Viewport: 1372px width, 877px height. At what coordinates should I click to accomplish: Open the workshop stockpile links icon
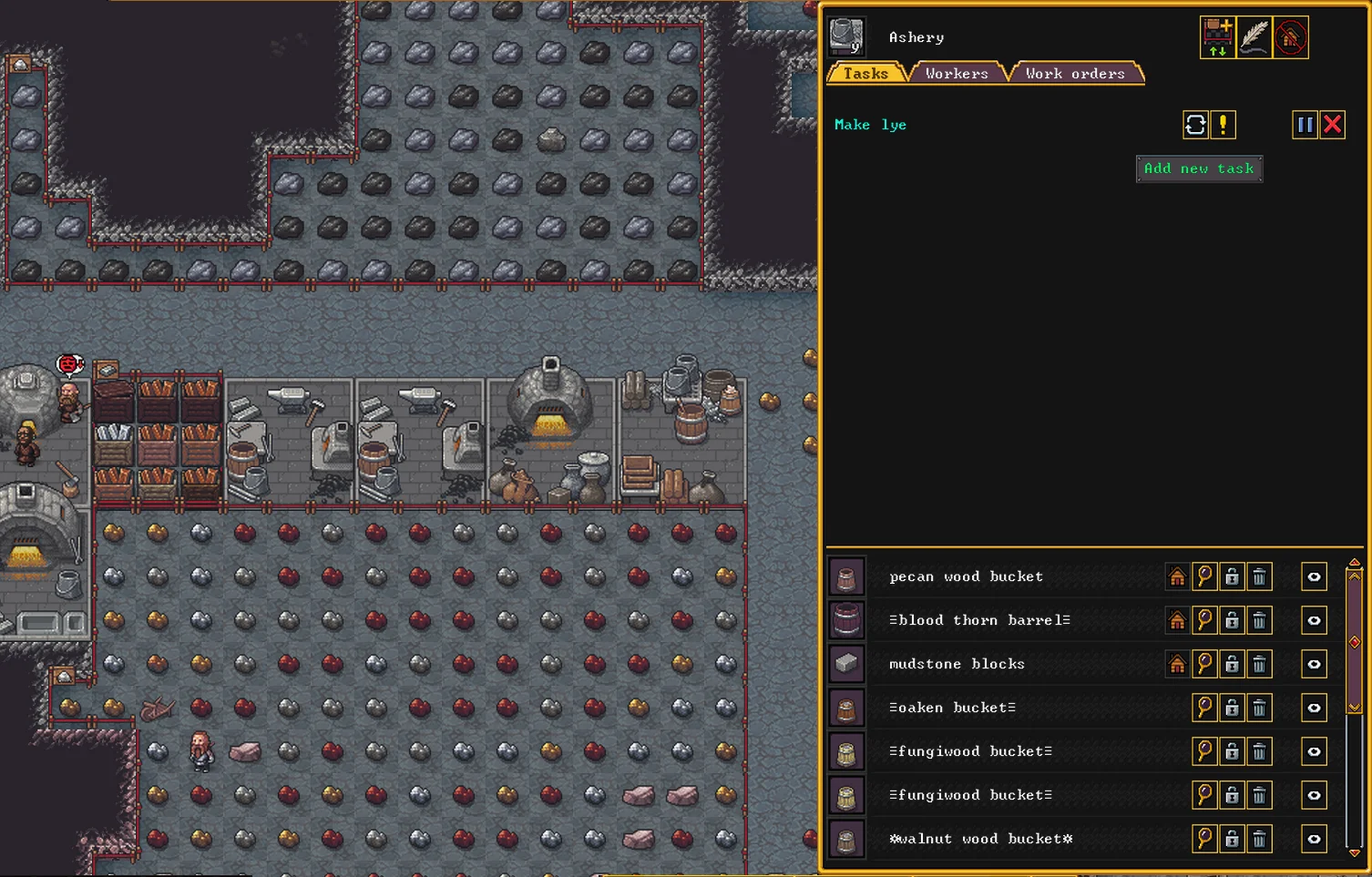coord(1217,37)
